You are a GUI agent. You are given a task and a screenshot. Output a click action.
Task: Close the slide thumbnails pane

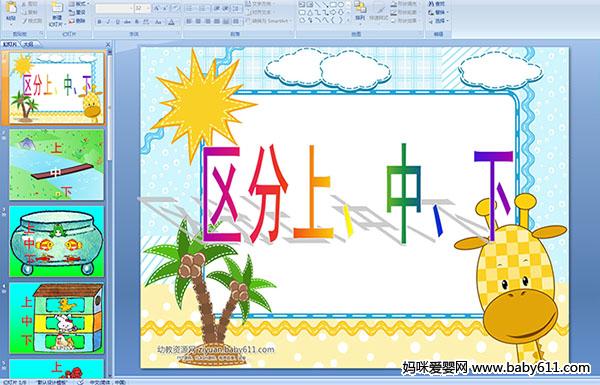108,44
